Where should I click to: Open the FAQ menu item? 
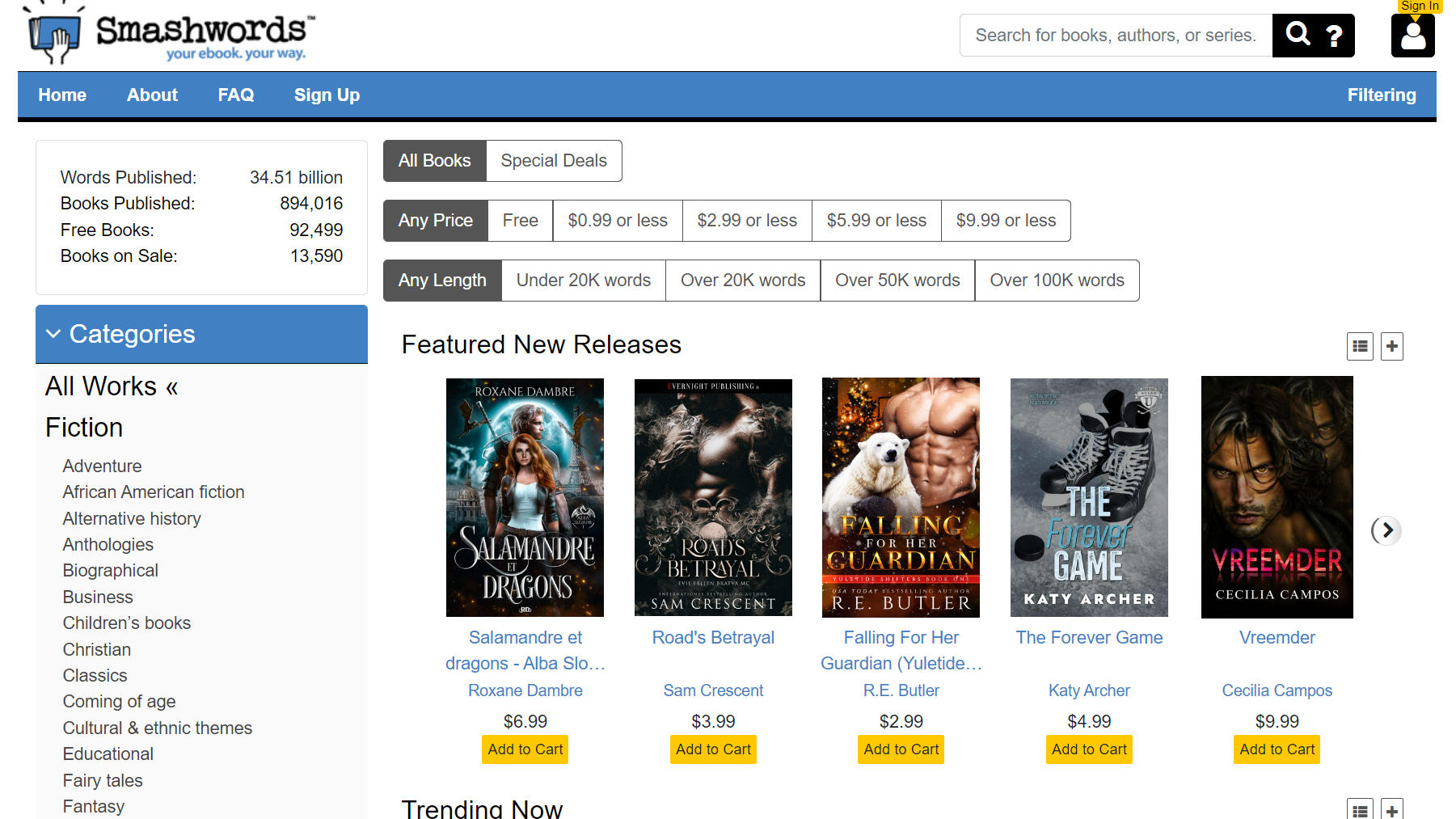[x=235, y=95]
